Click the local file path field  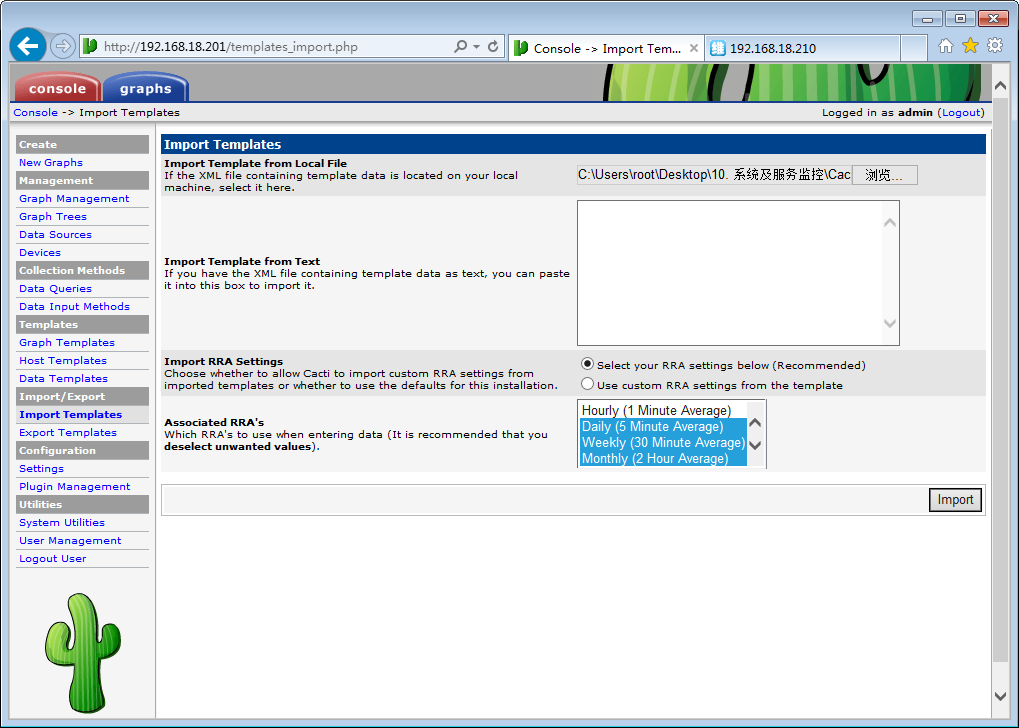[714, 175]
